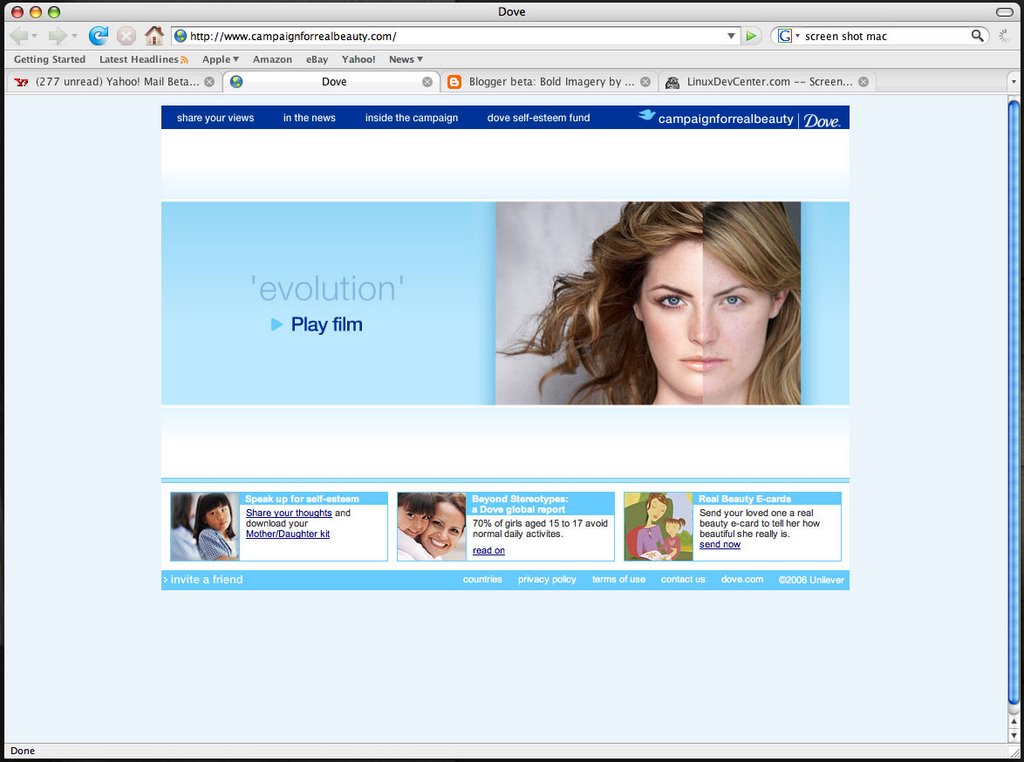1024x762 pixels.
Task: Open 'in the news' menu item
Action: pos(309,118)
